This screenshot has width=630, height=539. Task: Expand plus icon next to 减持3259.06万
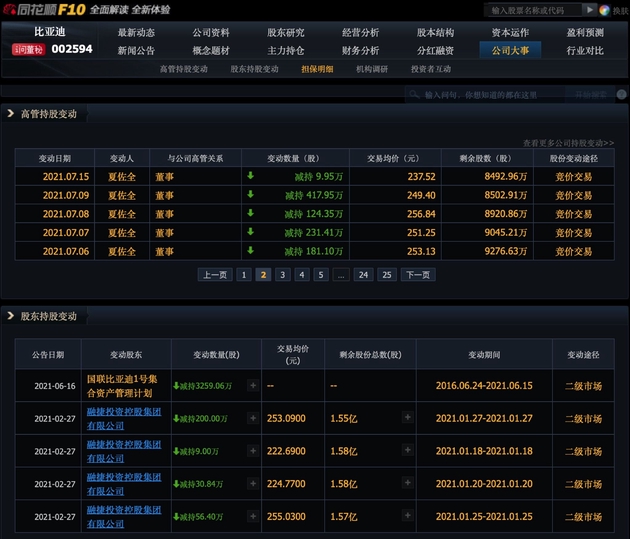point(253,385)
